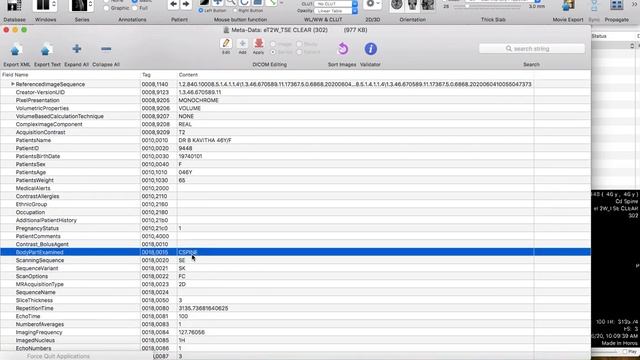Click the Status column sort arrows

tap(632, 46)
